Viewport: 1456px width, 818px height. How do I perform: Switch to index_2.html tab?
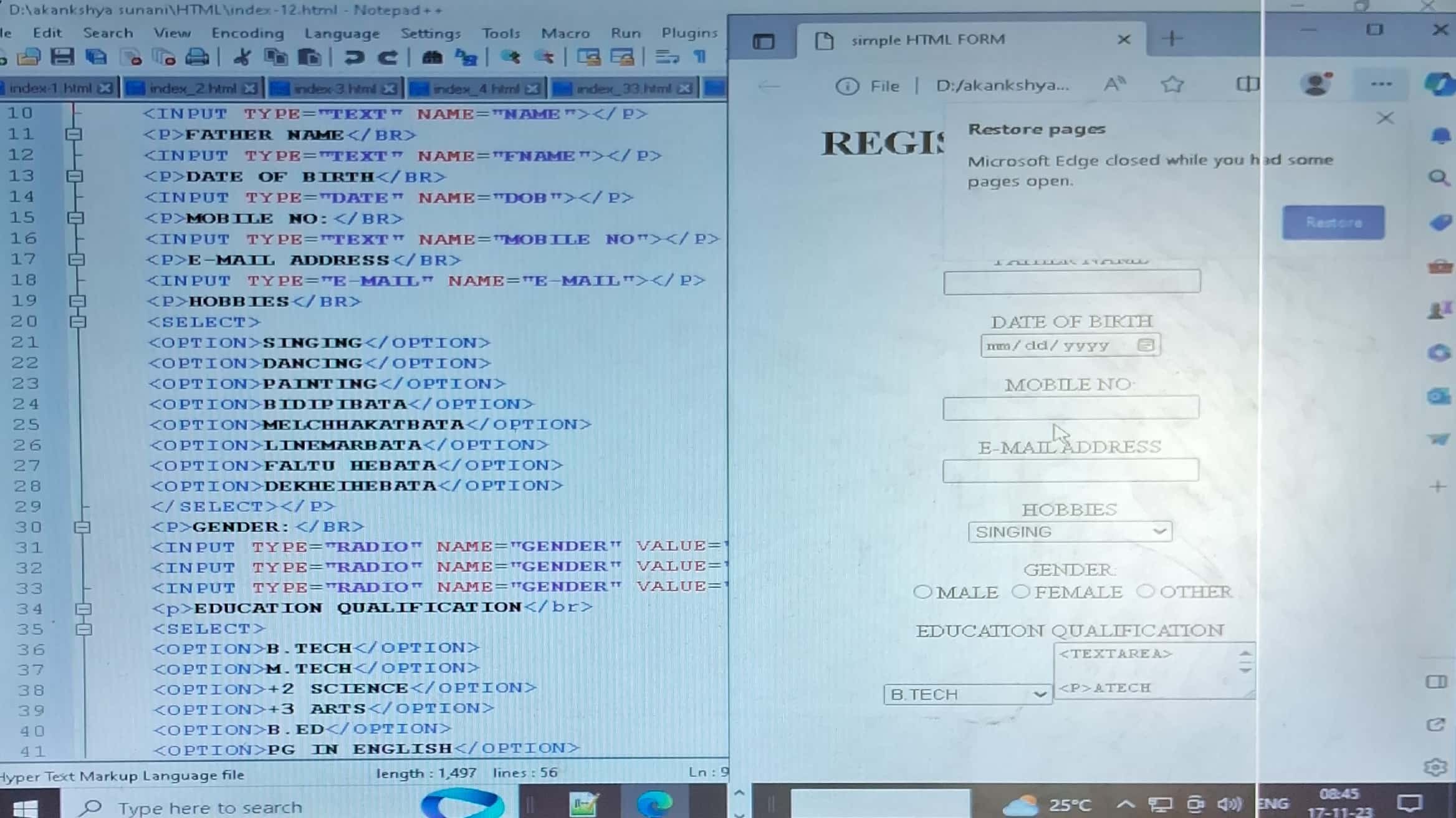192,89
